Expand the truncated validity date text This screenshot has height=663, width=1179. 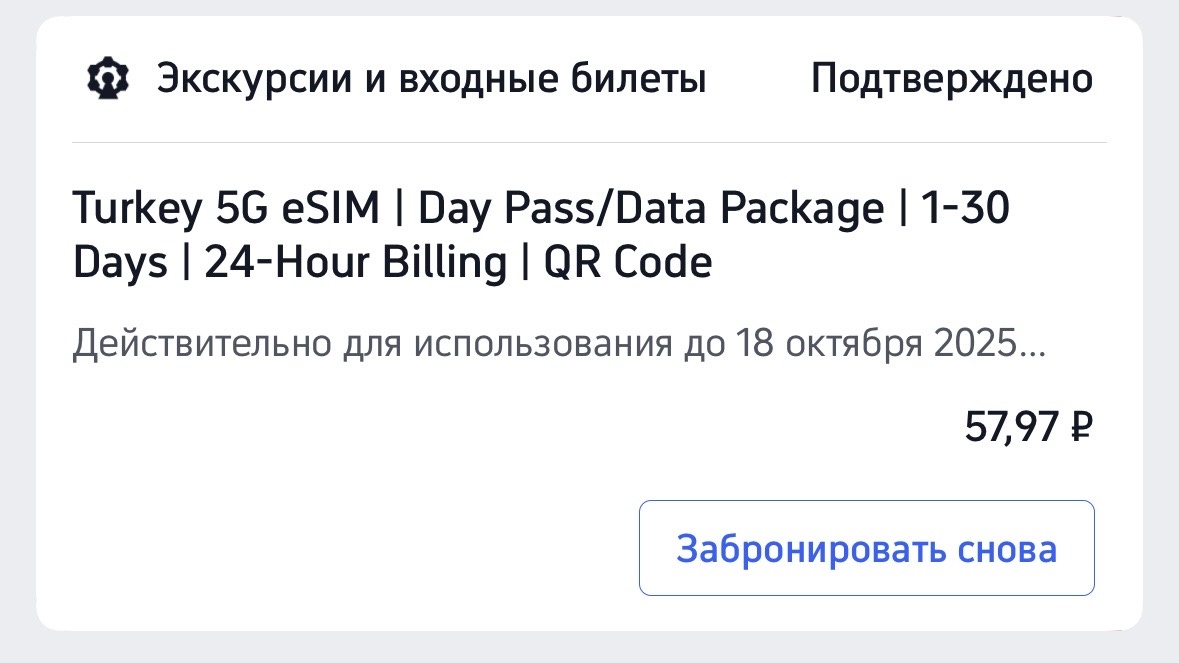click(x=558, y=342)
